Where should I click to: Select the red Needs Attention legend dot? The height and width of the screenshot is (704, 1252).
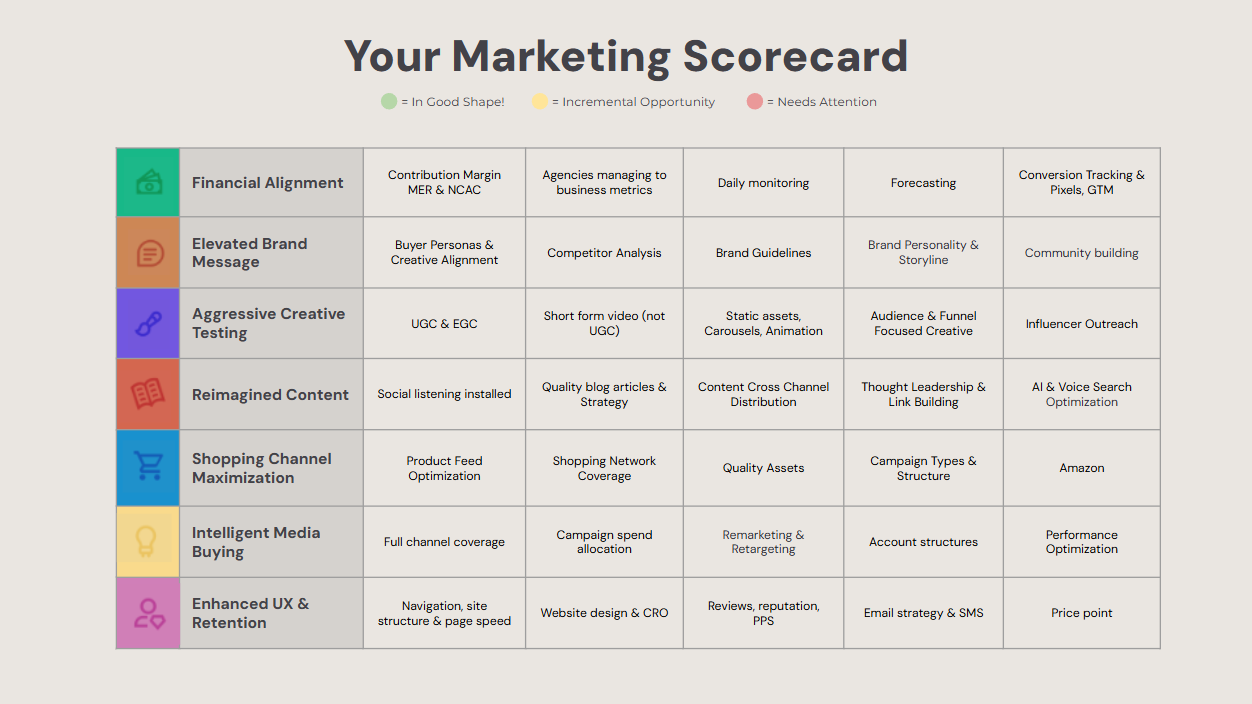pyautogui.click(x=755, y=101)
